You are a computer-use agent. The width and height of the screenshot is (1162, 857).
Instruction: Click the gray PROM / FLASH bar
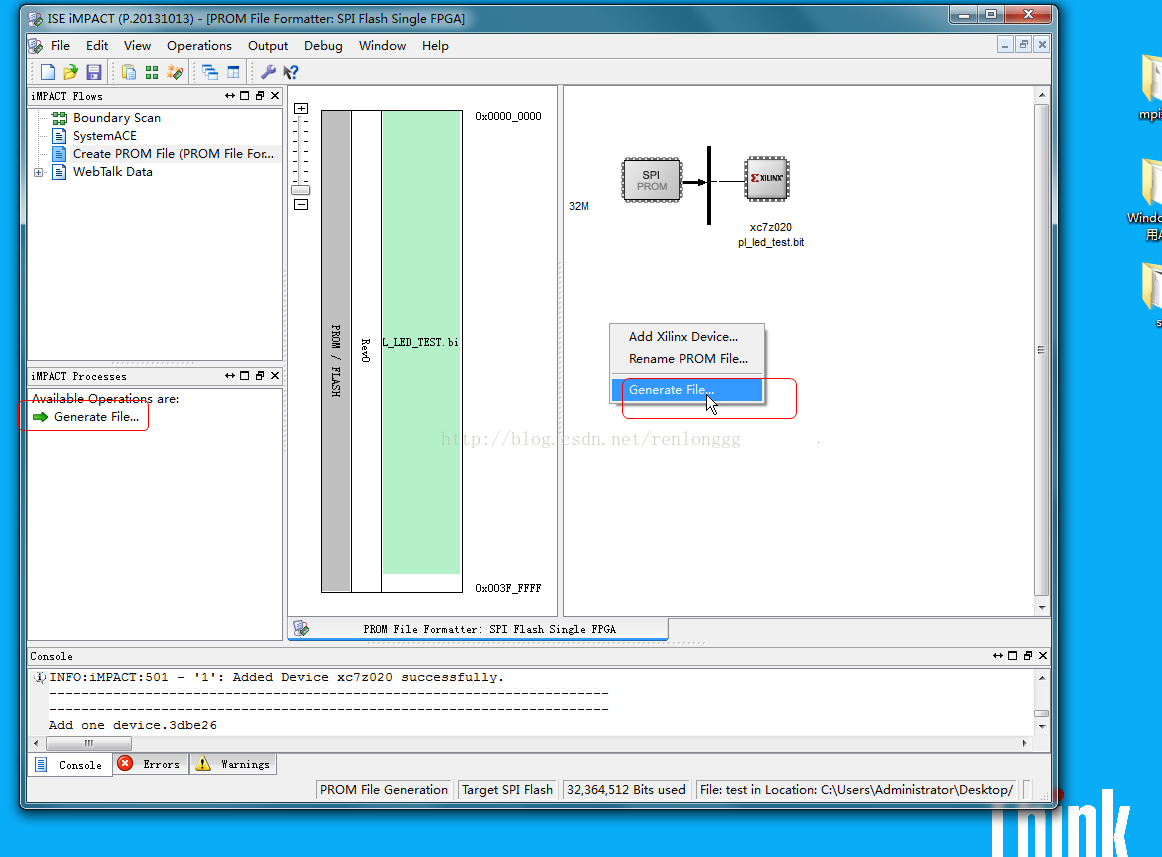click(x=336, y=351)
